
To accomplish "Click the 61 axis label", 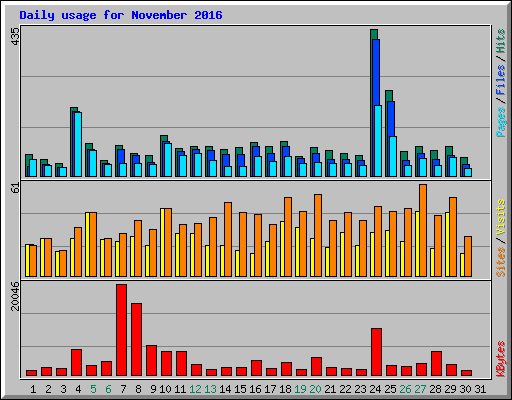I will coord(15,188).
